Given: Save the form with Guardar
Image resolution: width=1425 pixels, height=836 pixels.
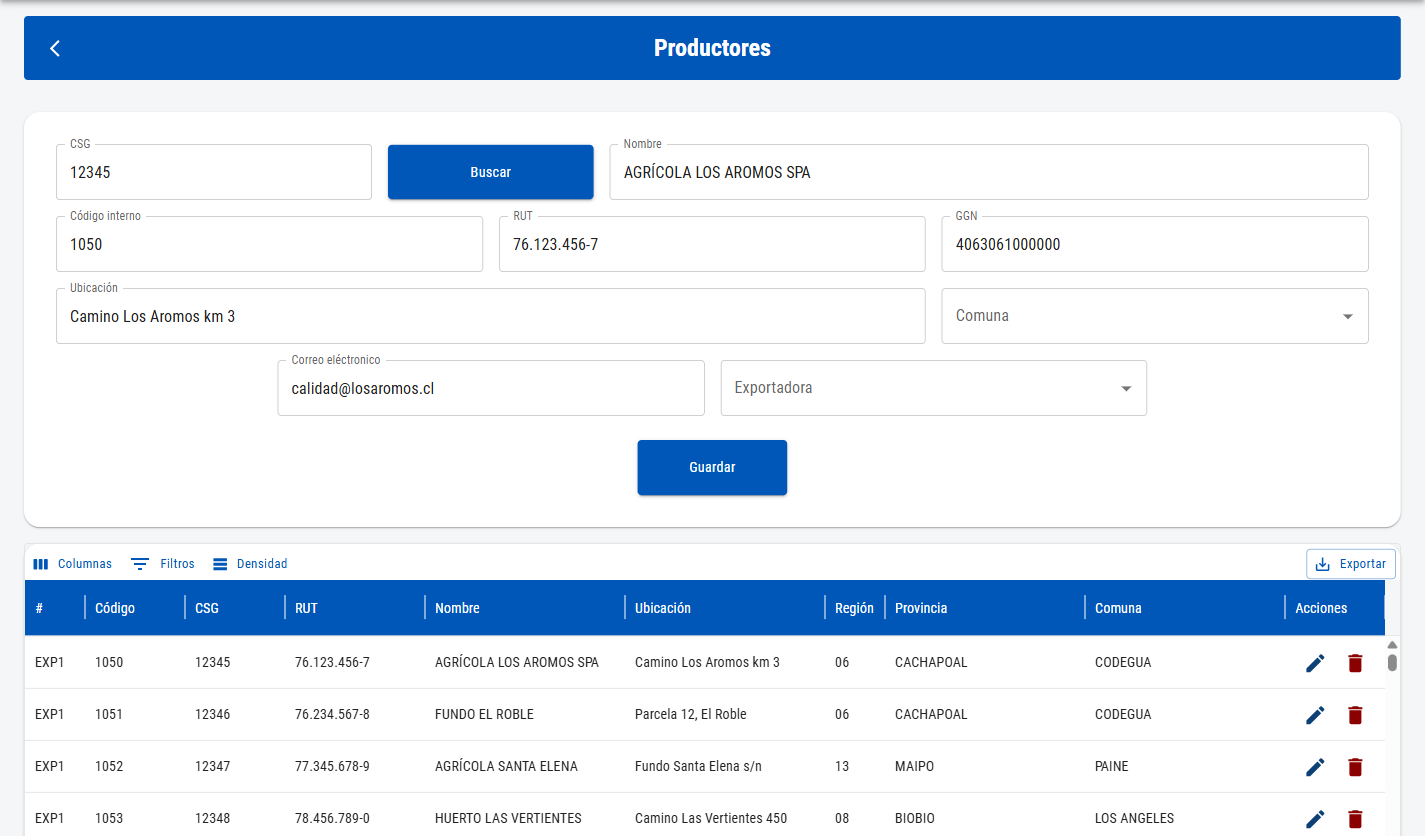Looking at the screenshot, I should tap(712, 467).
